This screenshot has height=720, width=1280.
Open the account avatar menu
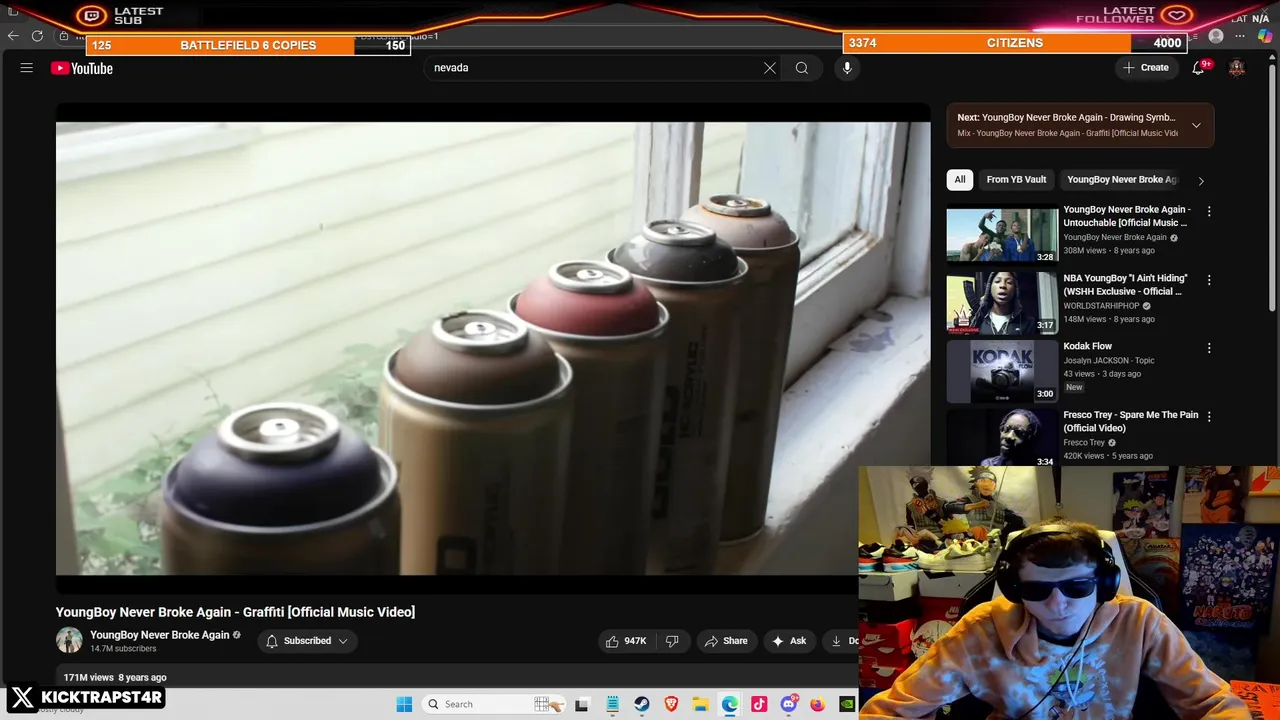tap(1237, 68)
